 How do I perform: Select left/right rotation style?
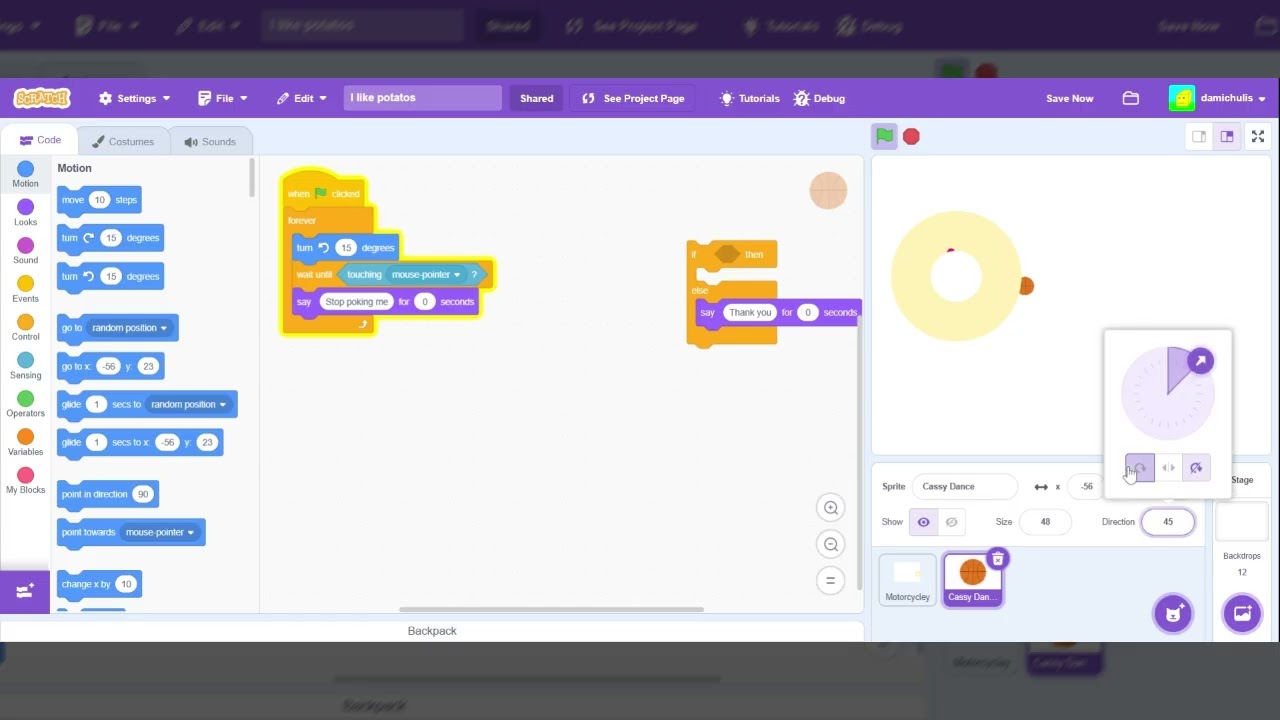tap(1168, 468)
